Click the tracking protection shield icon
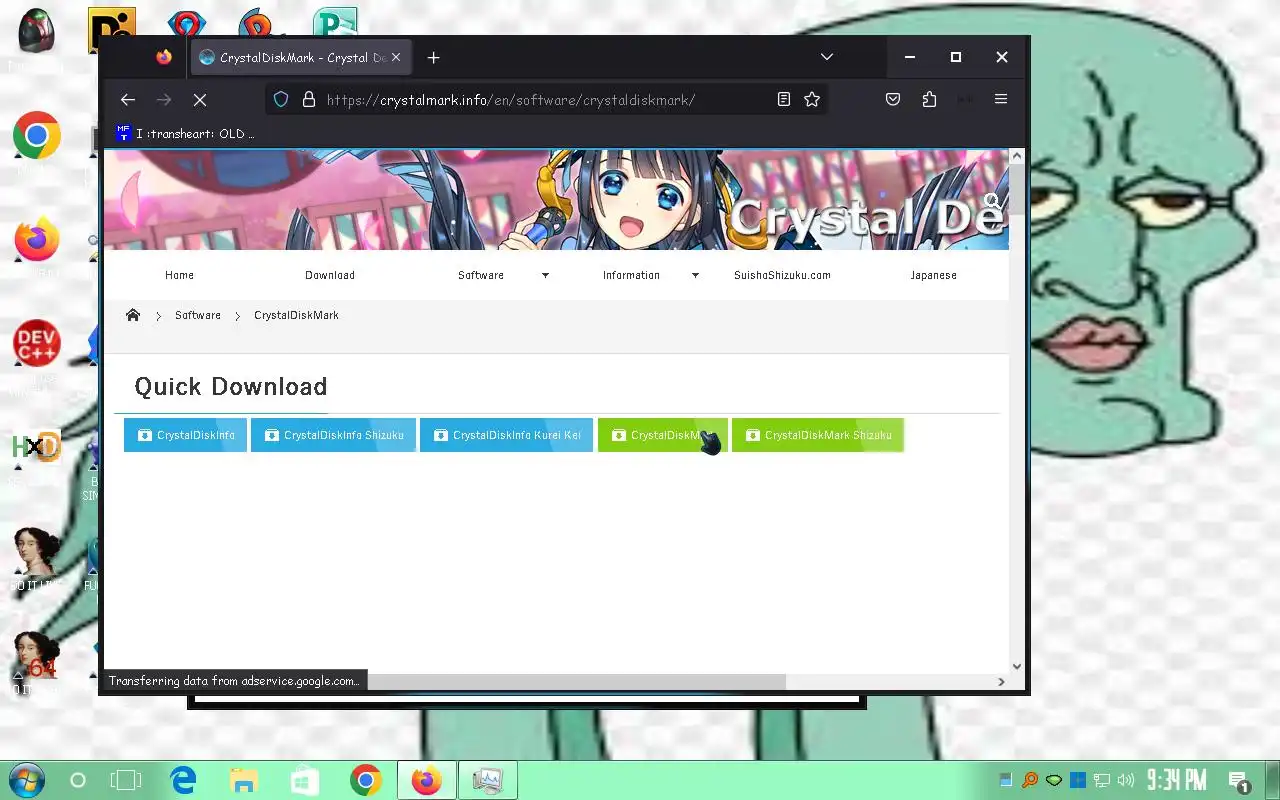Screen dimensions: 1280x800 point(281,99)
